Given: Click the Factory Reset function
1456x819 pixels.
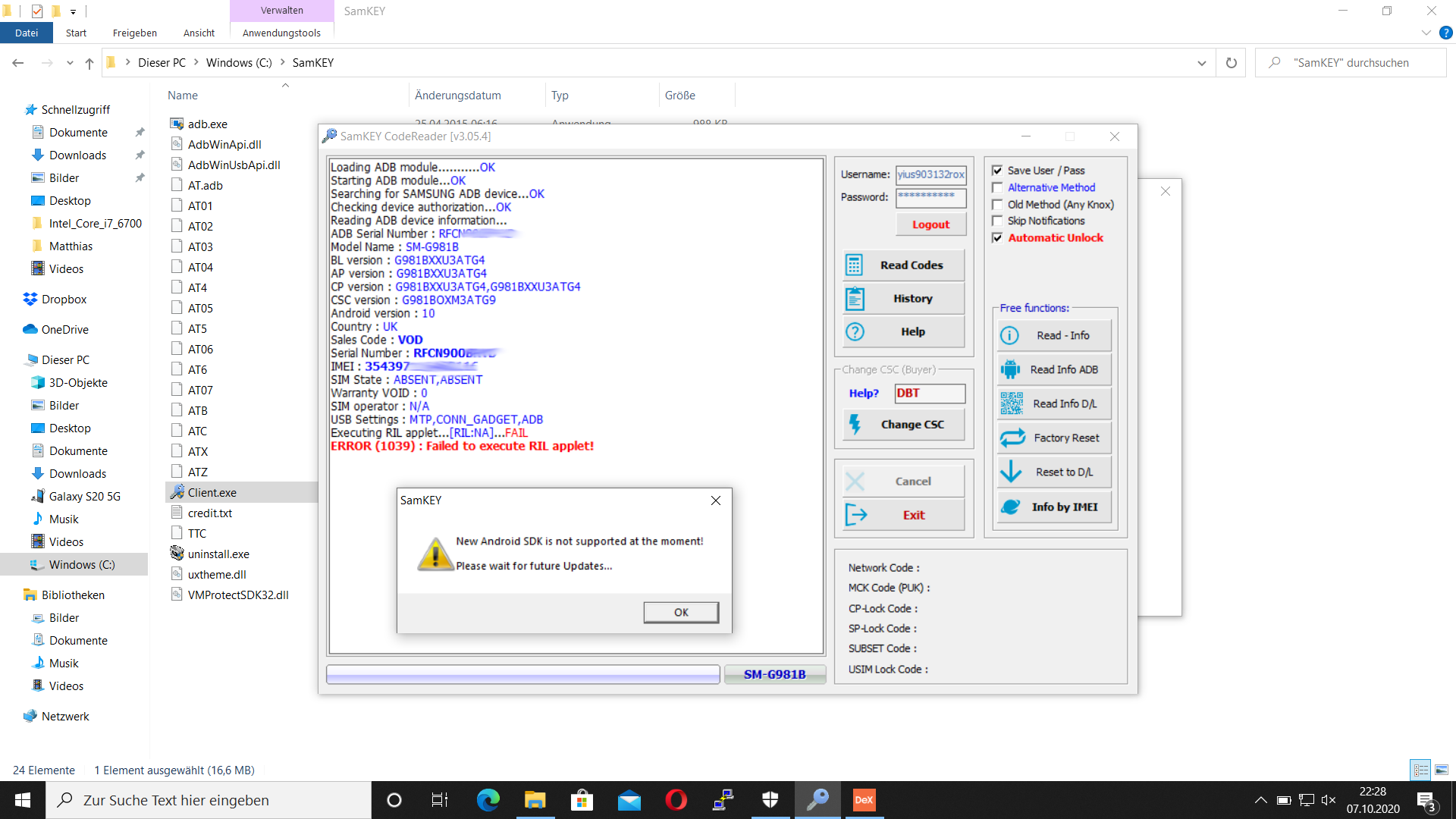Looking at the screenshot, I should click(1054, 438).
